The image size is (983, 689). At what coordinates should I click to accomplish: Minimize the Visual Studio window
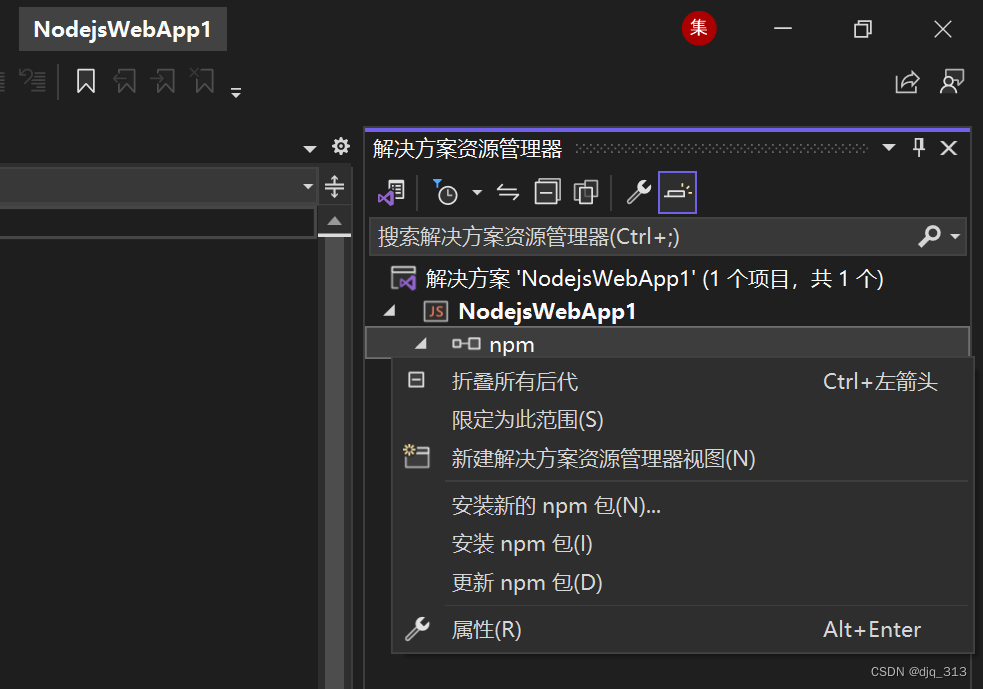point(783,28)
